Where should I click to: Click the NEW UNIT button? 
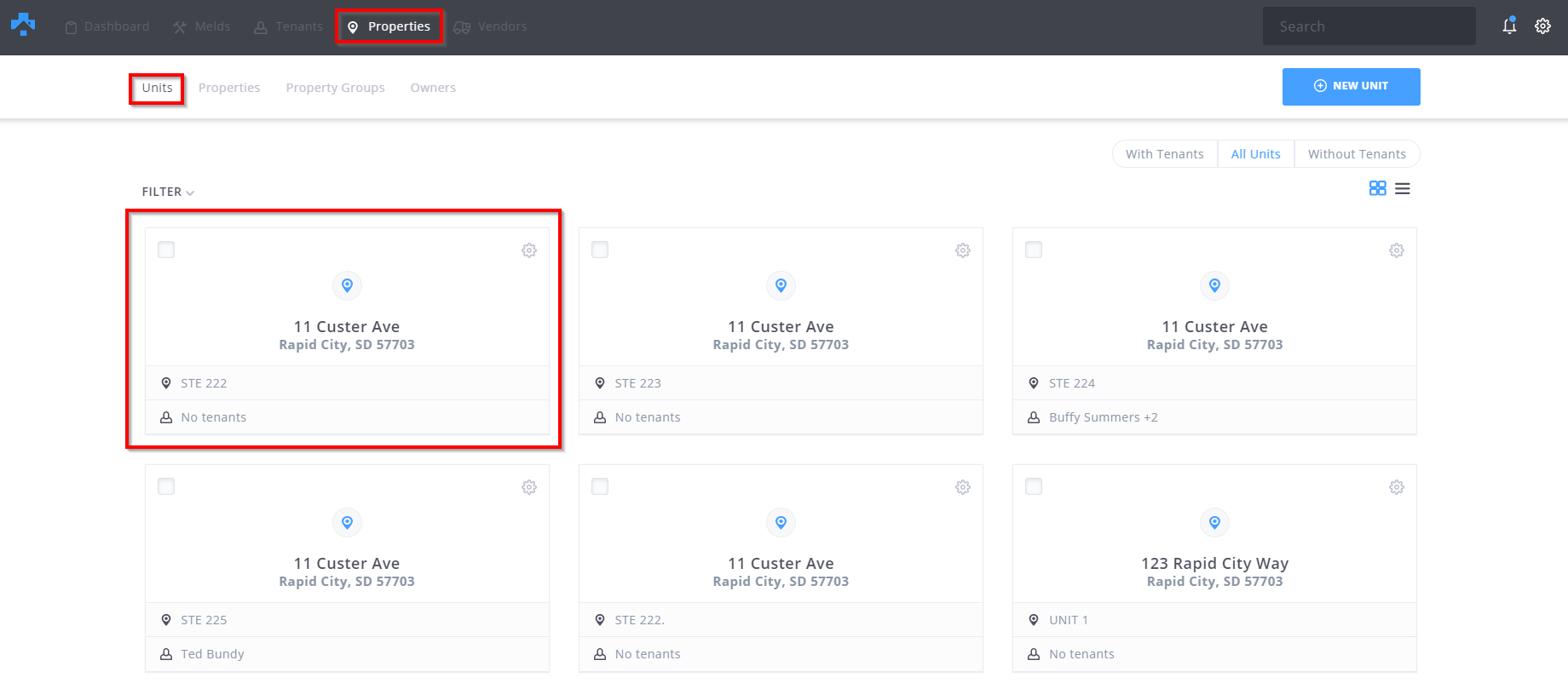(1351, 87)
